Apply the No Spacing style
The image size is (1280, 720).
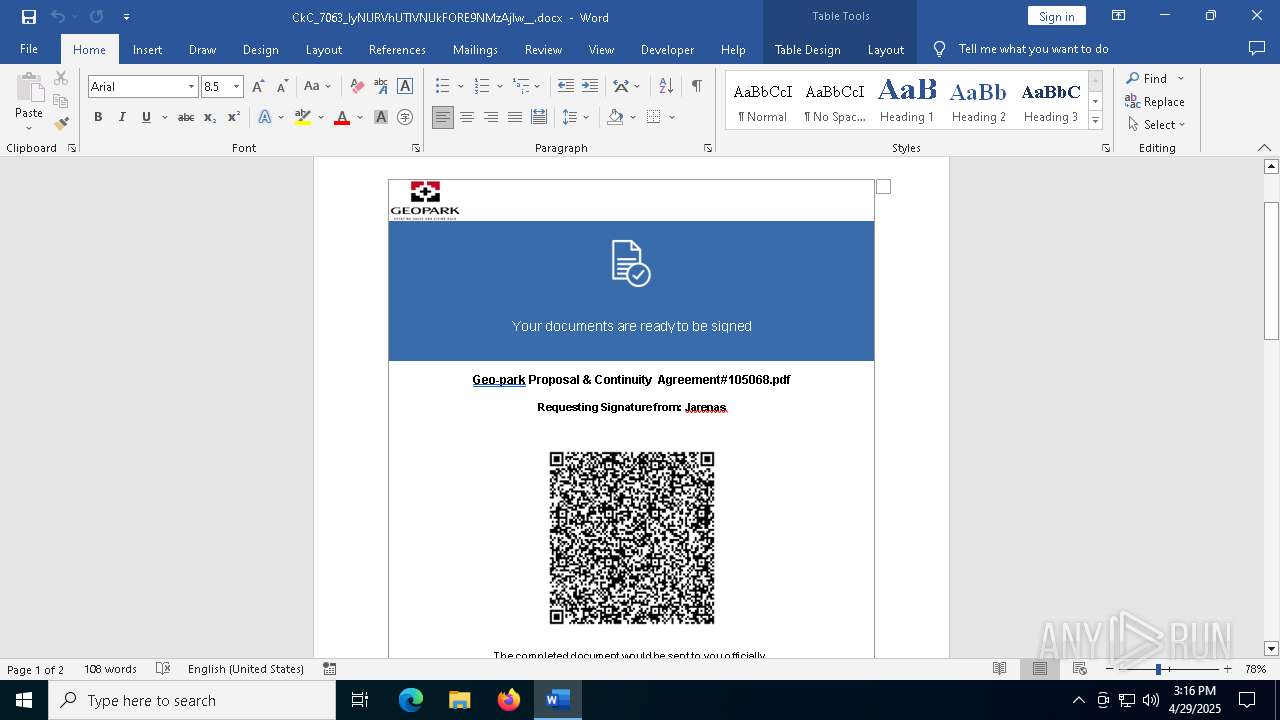pyautogui.click(x=835, y=100)
